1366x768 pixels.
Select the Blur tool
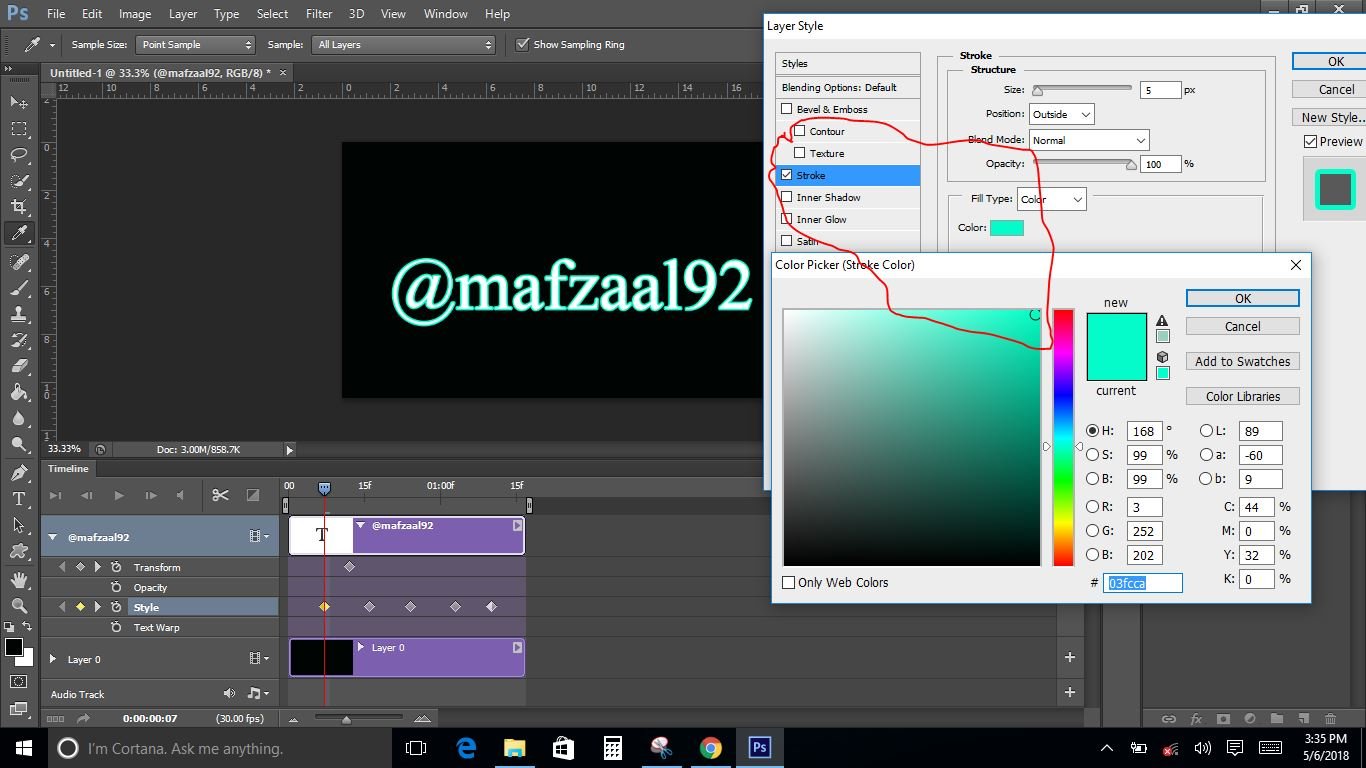click(x=19, y=417)
